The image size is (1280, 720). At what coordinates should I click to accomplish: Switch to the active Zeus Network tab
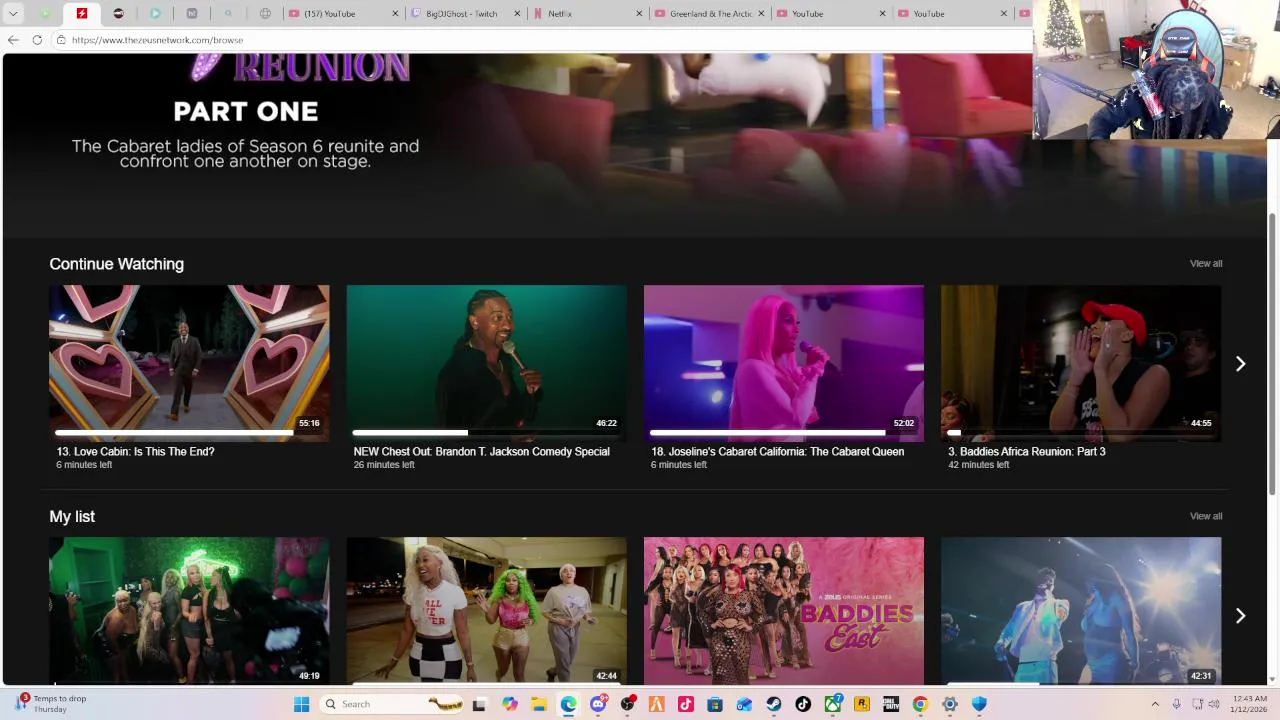click(x=82, y=13)
